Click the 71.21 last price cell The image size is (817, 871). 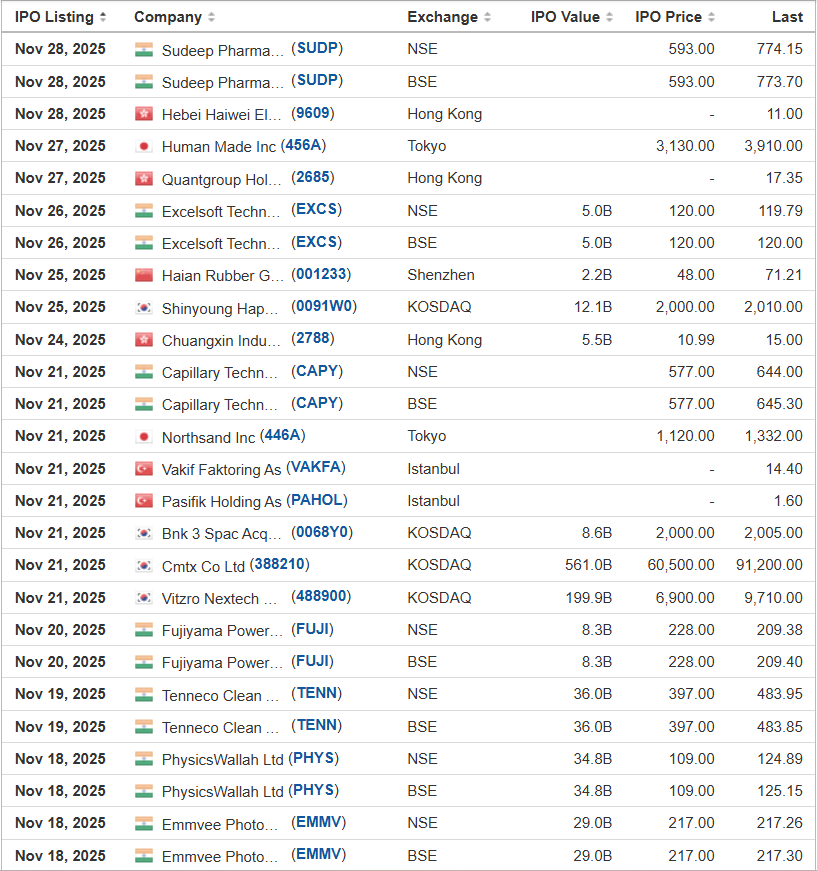click(x=784, y=274)
